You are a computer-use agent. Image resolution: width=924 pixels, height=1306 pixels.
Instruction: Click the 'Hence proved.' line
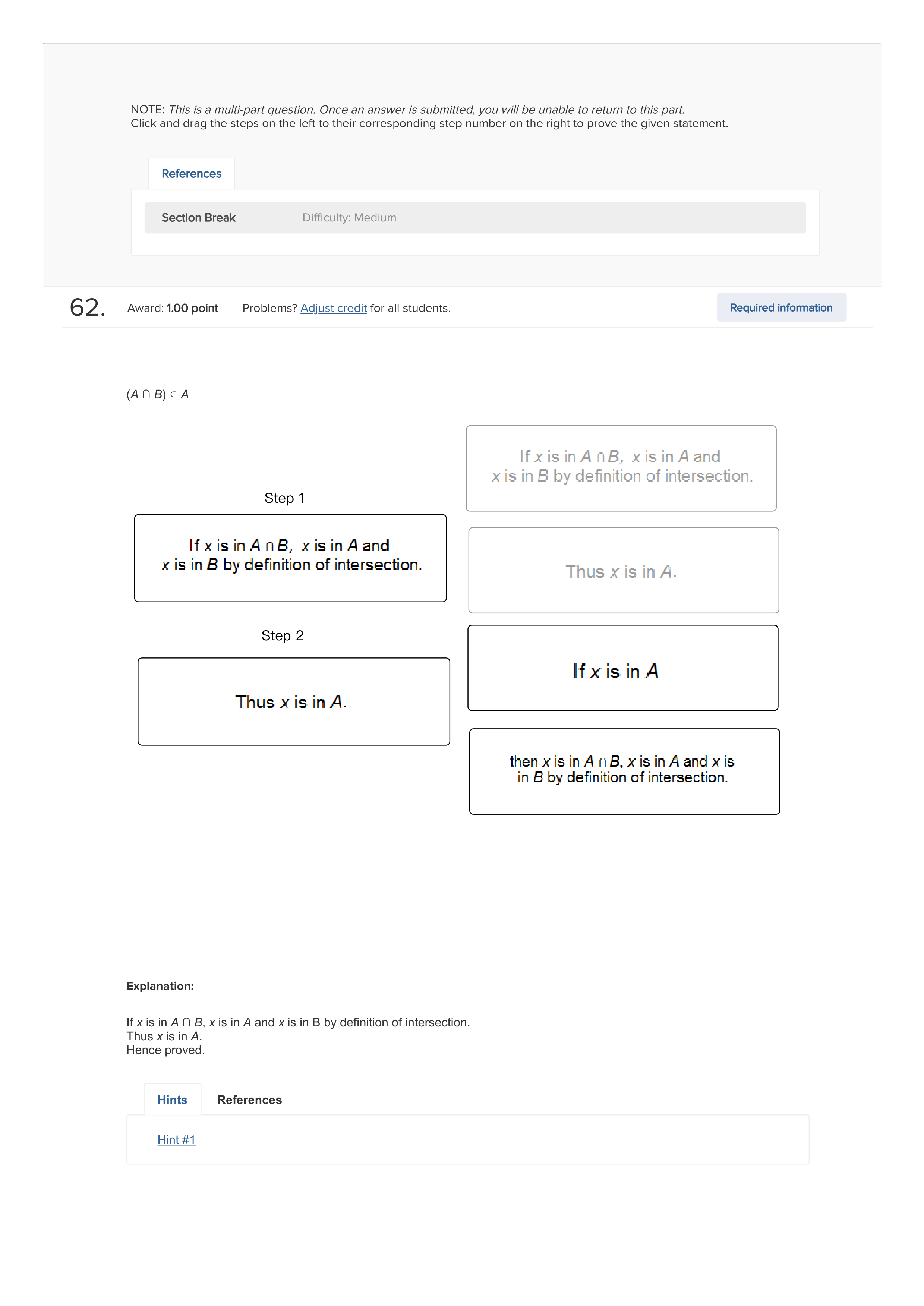click(x=165, y=1050)
